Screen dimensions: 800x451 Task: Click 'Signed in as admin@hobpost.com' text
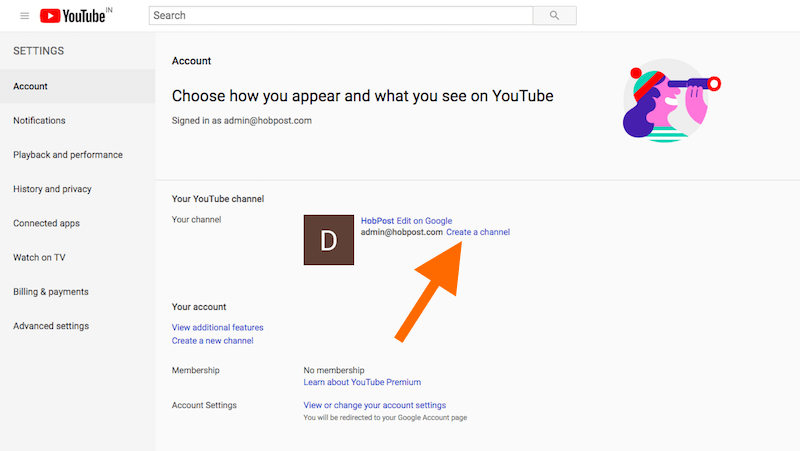241,120
